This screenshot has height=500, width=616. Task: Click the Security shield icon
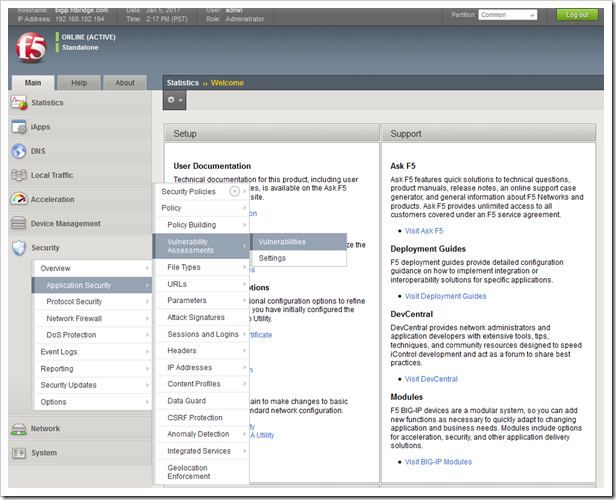(19, 248)
